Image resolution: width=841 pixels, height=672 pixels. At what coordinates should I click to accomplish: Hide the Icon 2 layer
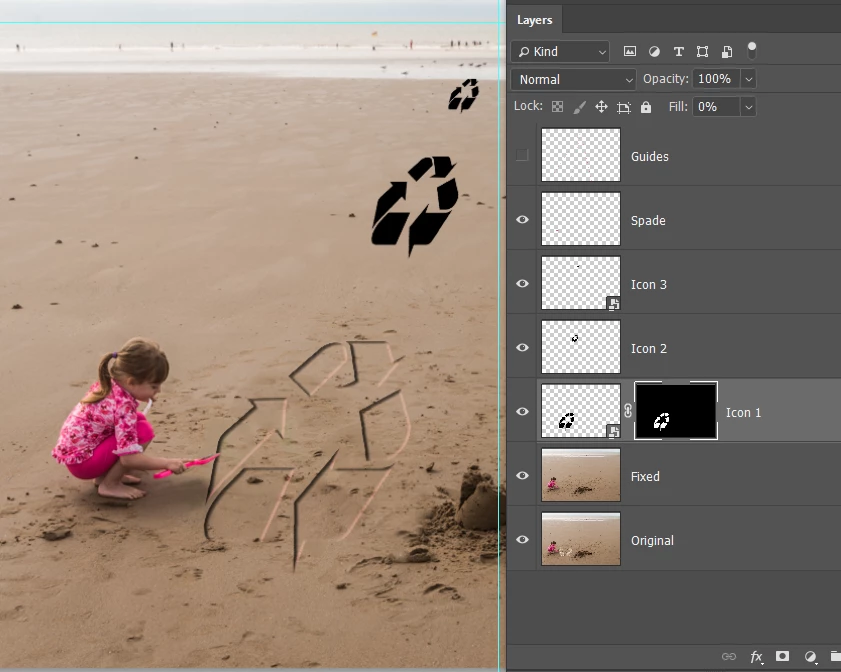pos(522,348)
